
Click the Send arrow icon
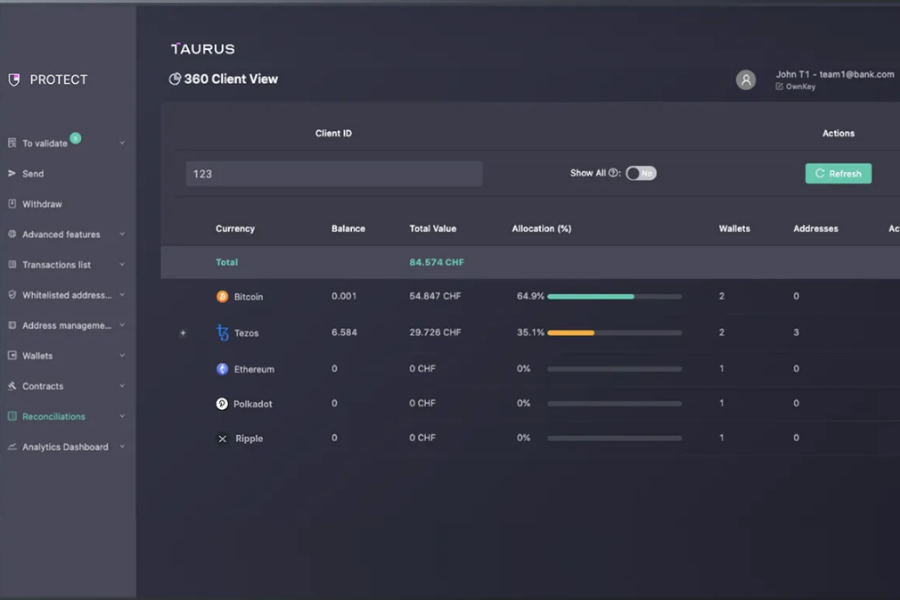click(12, 173)
